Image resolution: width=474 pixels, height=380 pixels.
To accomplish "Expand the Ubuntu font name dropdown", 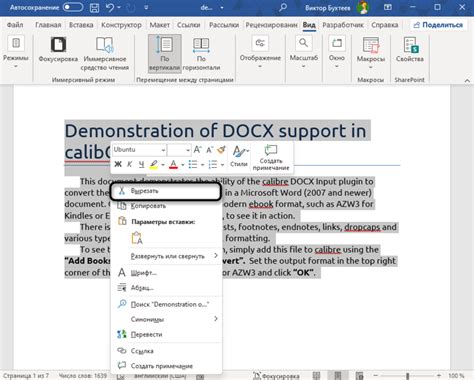I will (163, 150).
